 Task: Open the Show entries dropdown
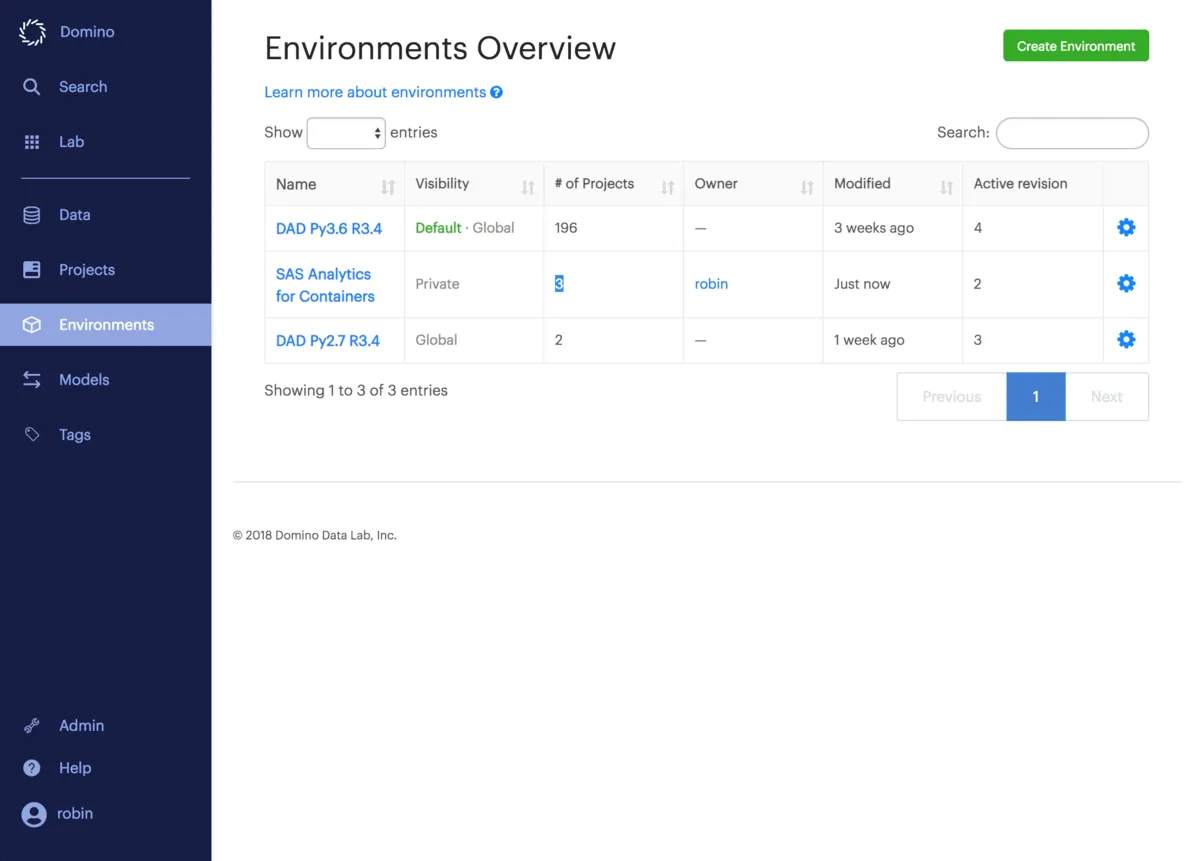[346, 133]
